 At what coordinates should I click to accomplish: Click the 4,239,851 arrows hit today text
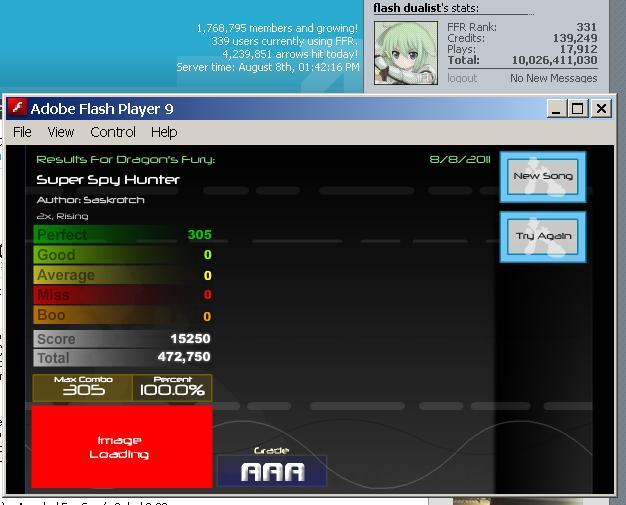click(x=290, y=54)
